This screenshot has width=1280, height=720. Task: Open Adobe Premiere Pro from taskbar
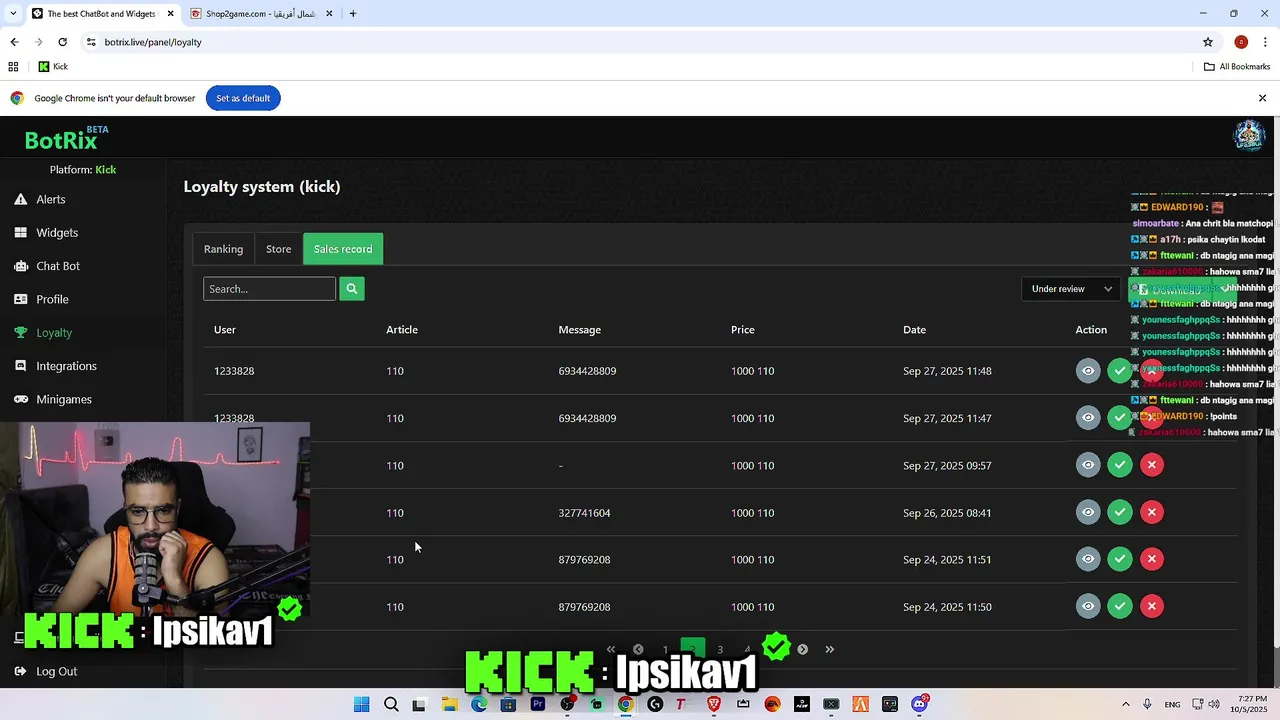[x=538, y=704]
